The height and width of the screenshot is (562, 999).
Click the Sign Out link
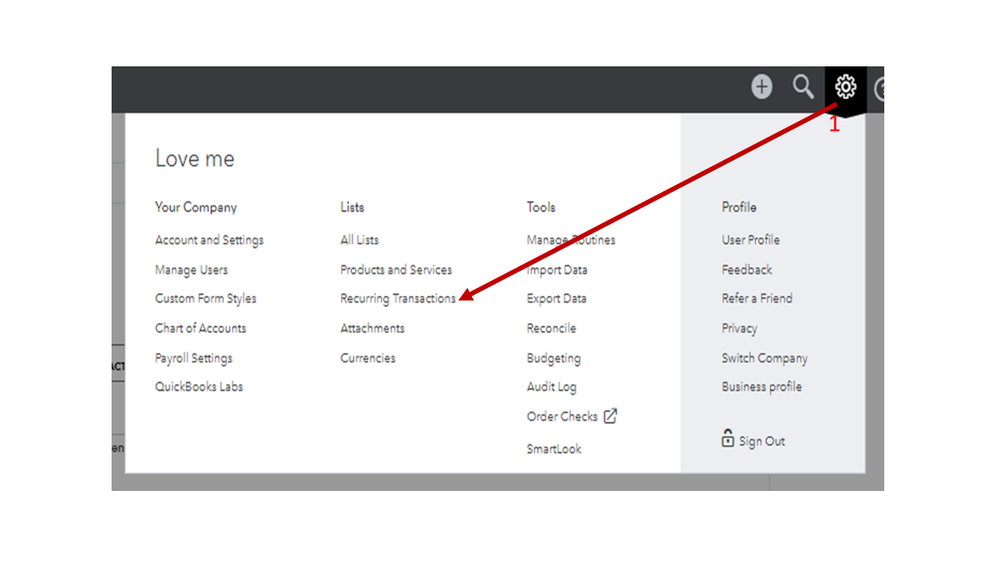(x=761, y=441)
